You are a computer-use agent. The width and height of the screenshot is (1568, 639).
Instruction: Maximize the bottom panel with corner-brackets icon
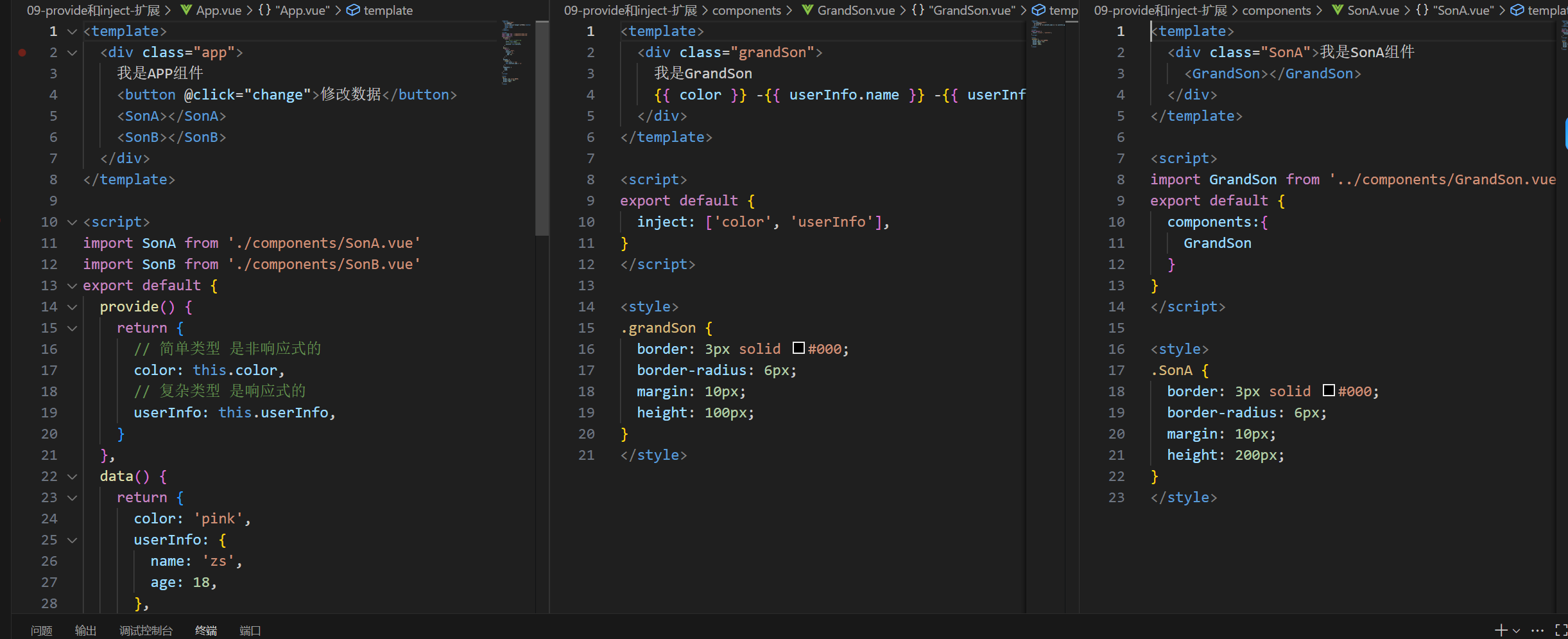click(1561, 630)
